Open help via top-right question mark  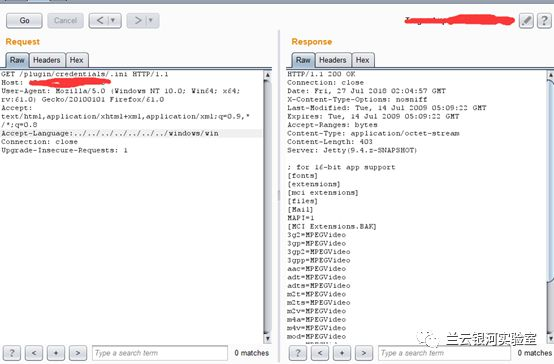(544, 21)
